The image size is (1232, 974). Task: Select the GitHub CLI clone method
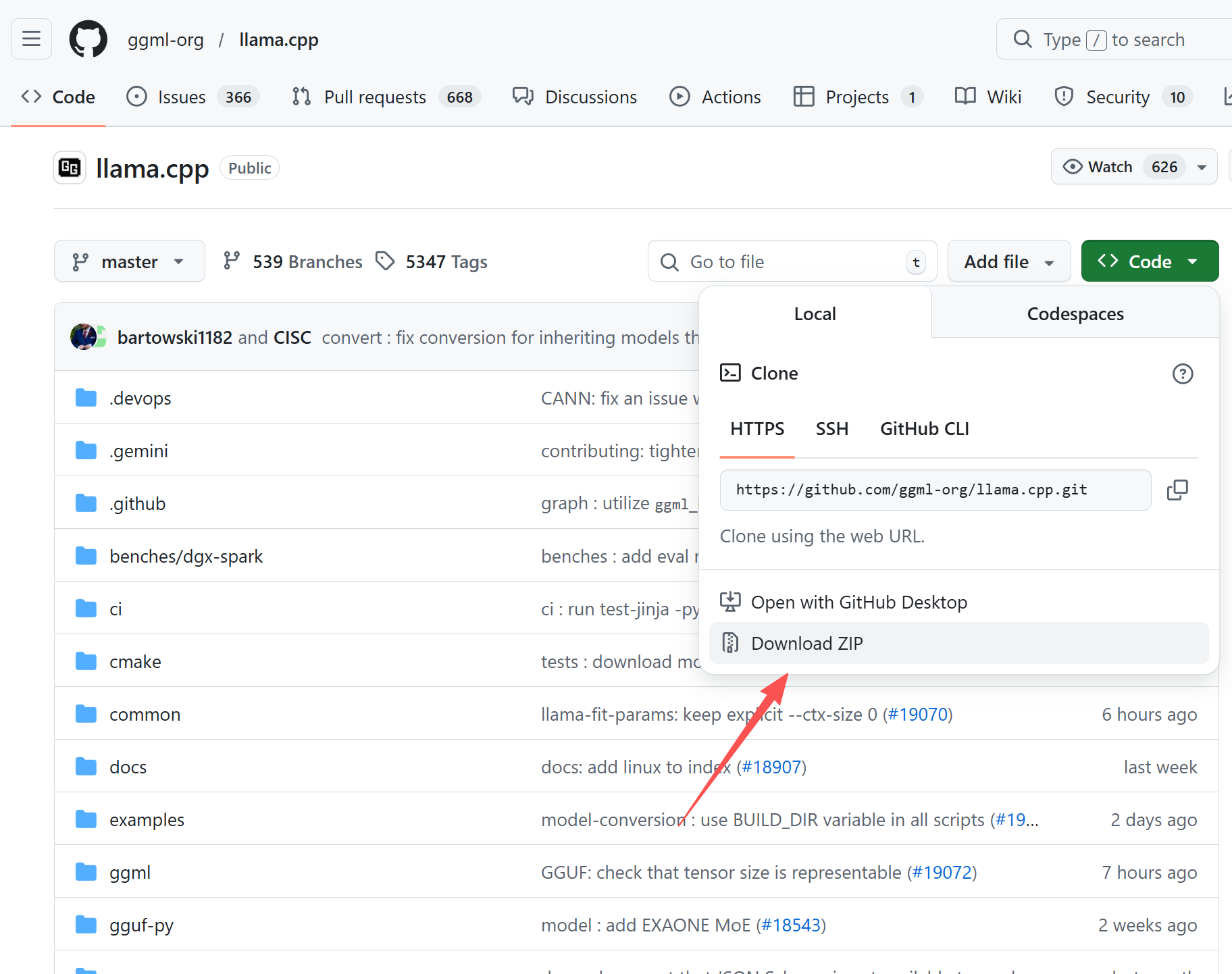pyautogui.click(x=925, y=429)
